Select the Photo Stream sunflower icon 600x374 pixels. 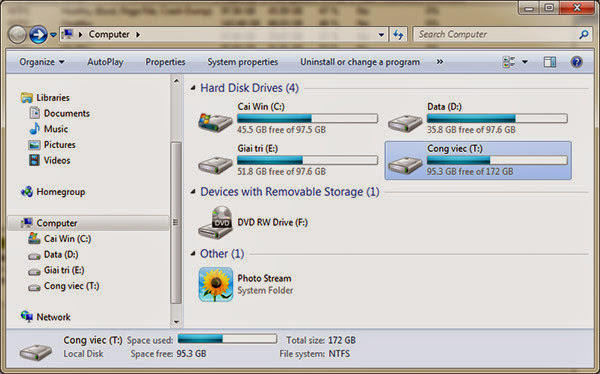coord(216,284)
